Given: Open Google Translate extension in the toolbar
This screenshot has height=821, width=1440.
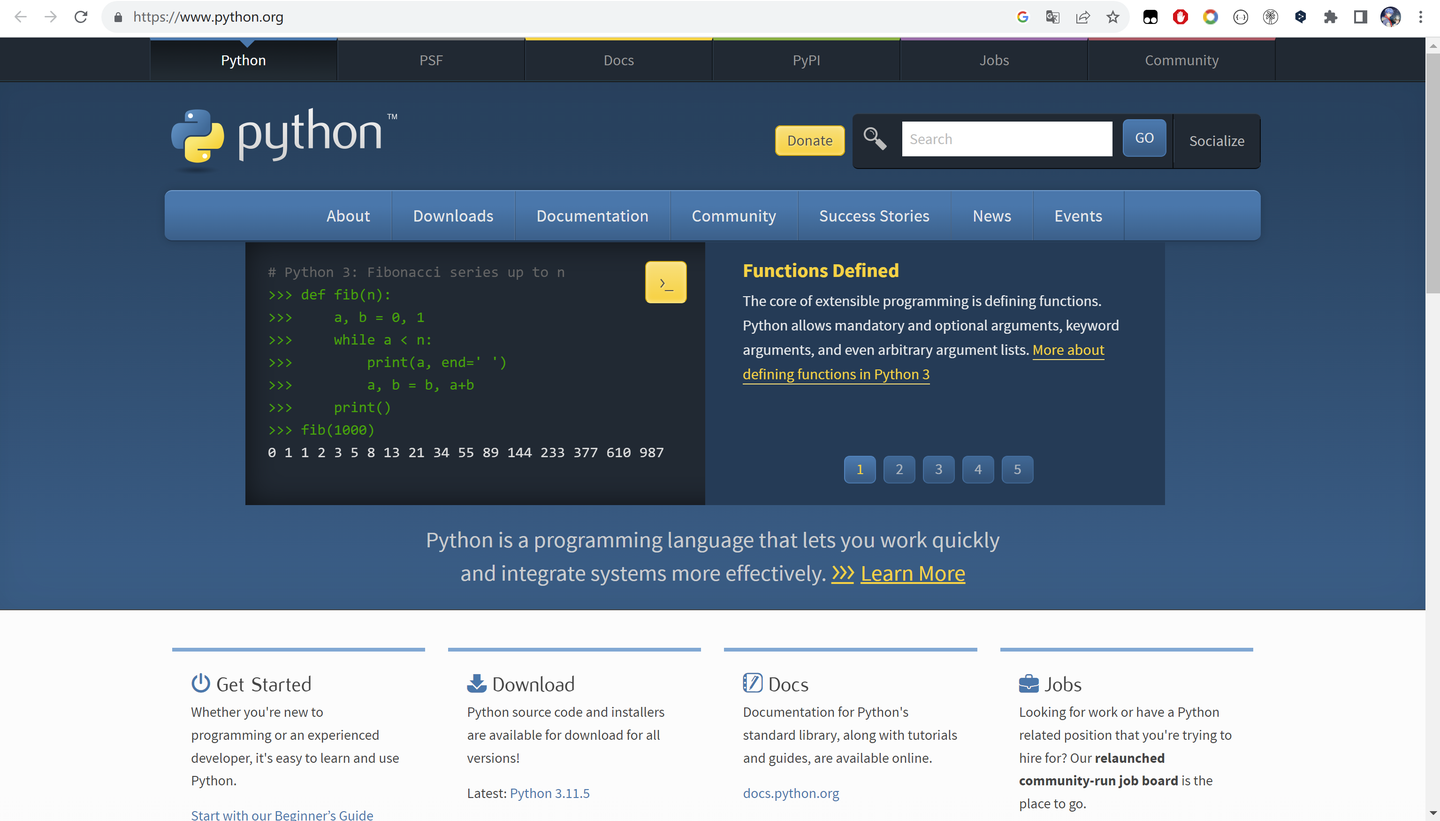Looking at the screenshot, I should pyautogui.click(x=1052, y=17).
